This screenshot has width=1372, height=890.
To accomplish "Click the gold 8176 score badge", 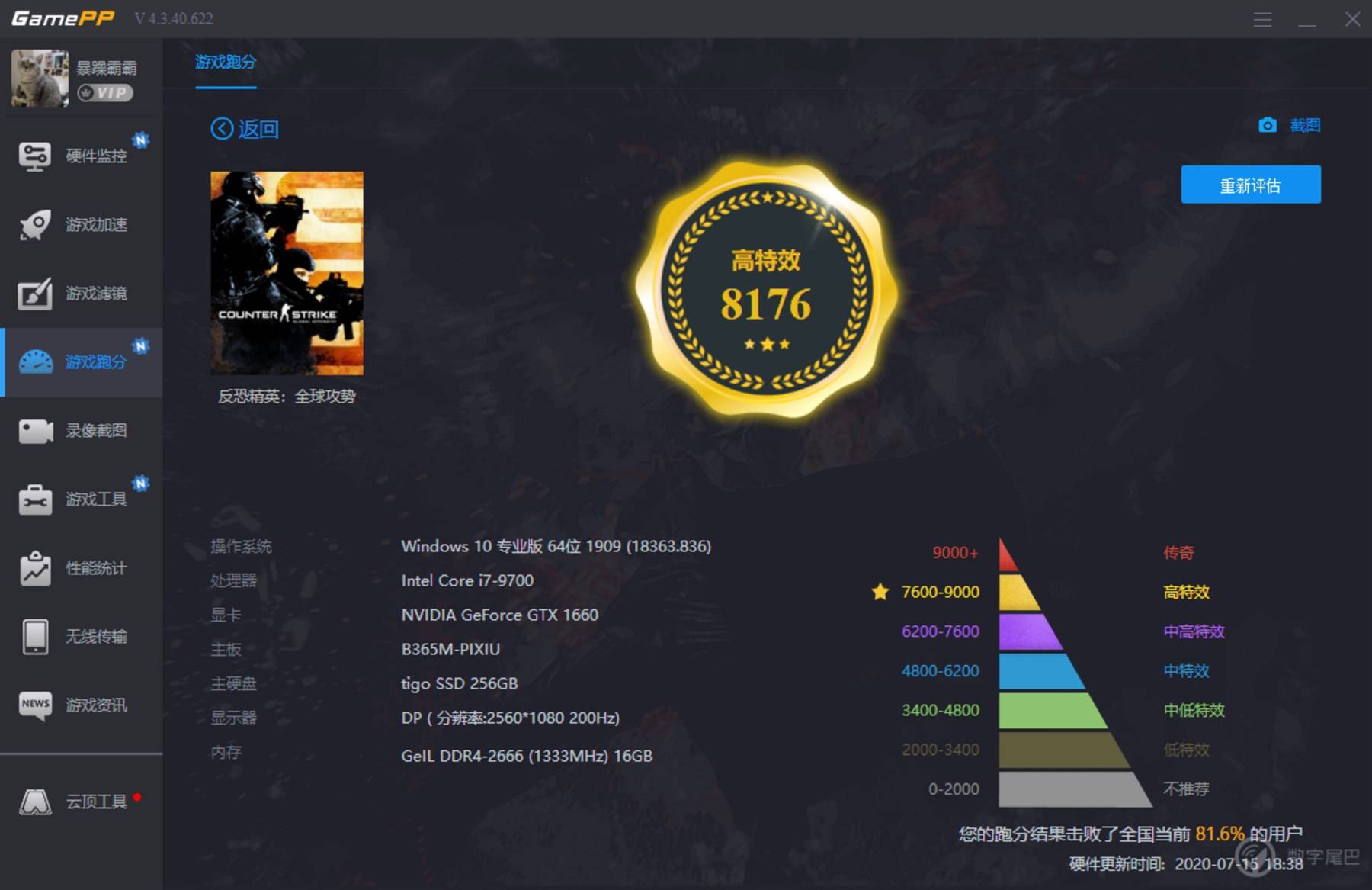I will point(766,291).
